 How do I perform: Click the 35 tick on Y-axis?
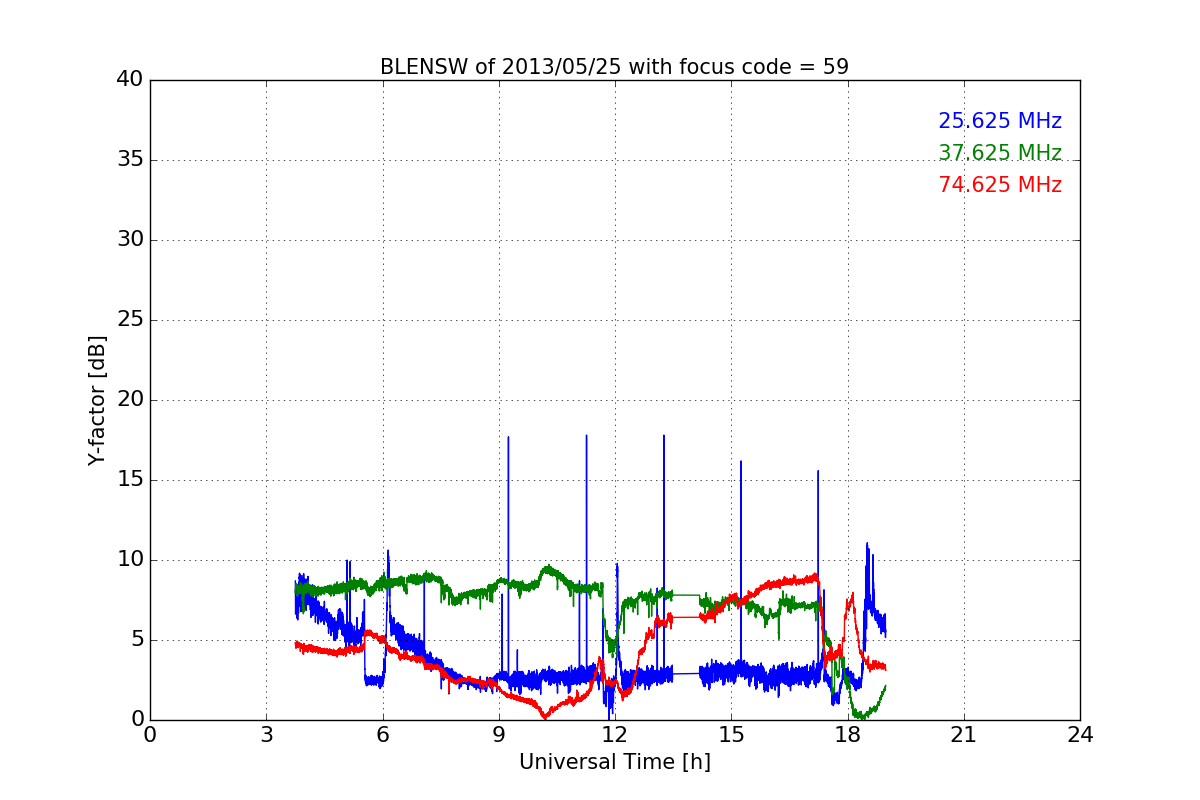tap(130, 160)
